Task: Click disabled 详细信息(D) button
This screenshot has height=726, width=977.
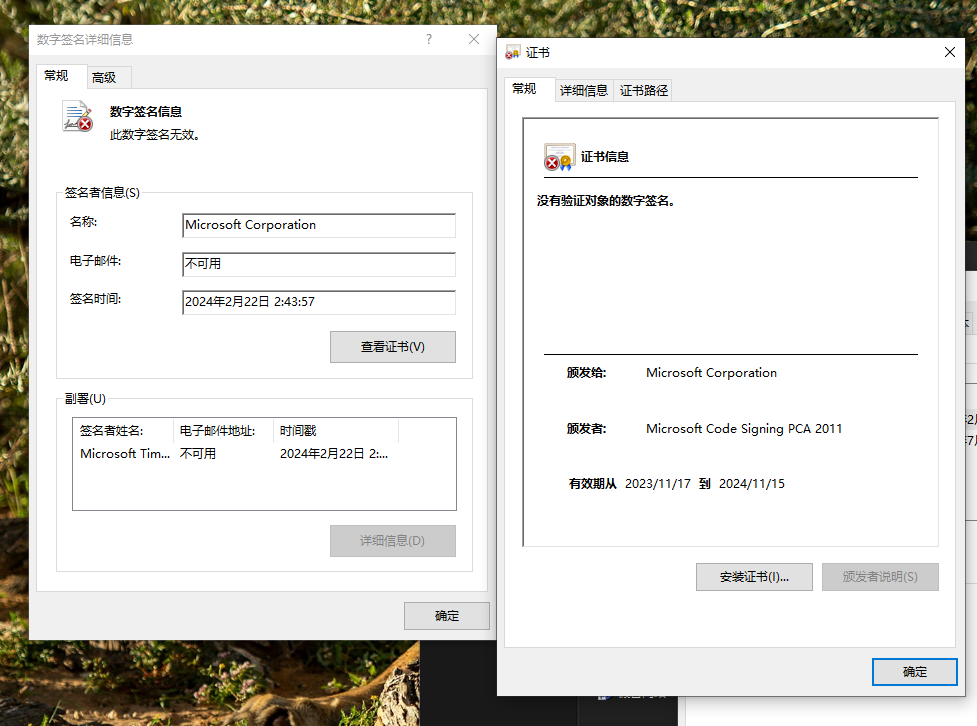Action: pyautogui.click(x=393, y=541)
